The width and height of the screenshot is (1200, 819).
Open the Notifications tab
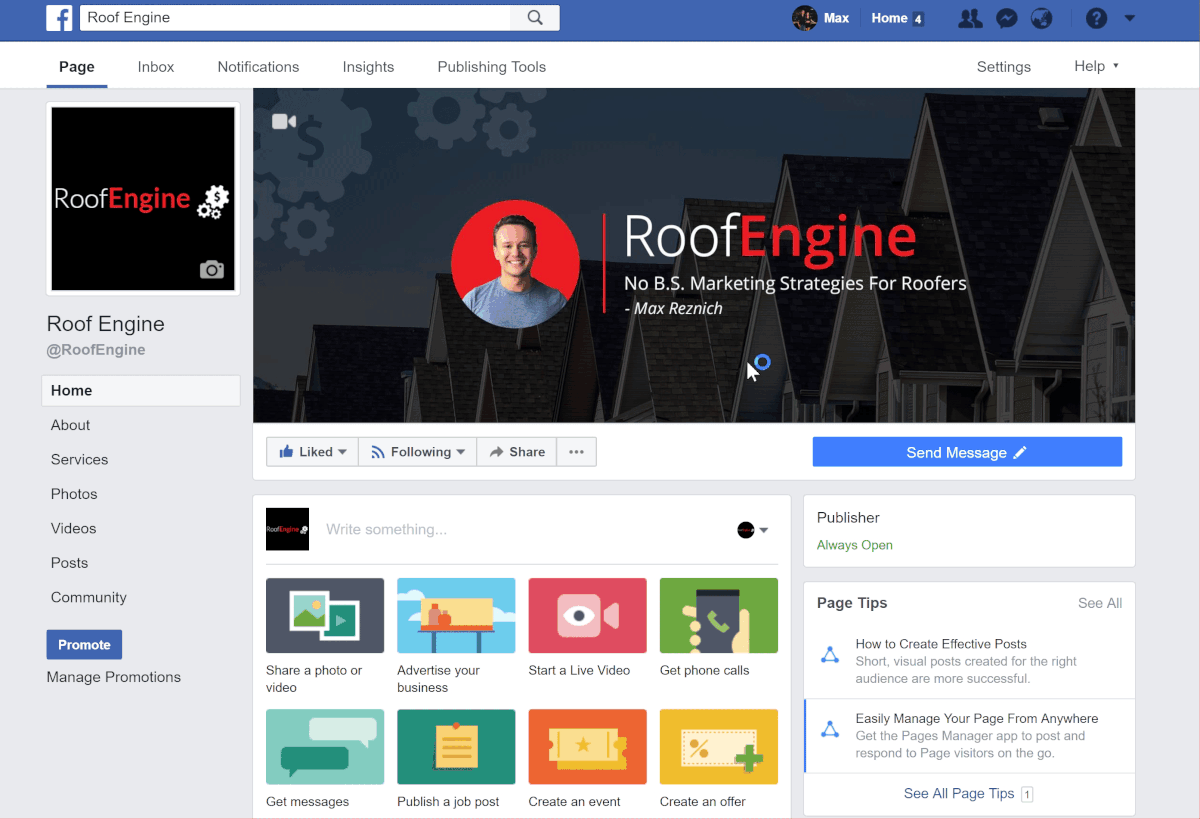(x=258, y=67)
